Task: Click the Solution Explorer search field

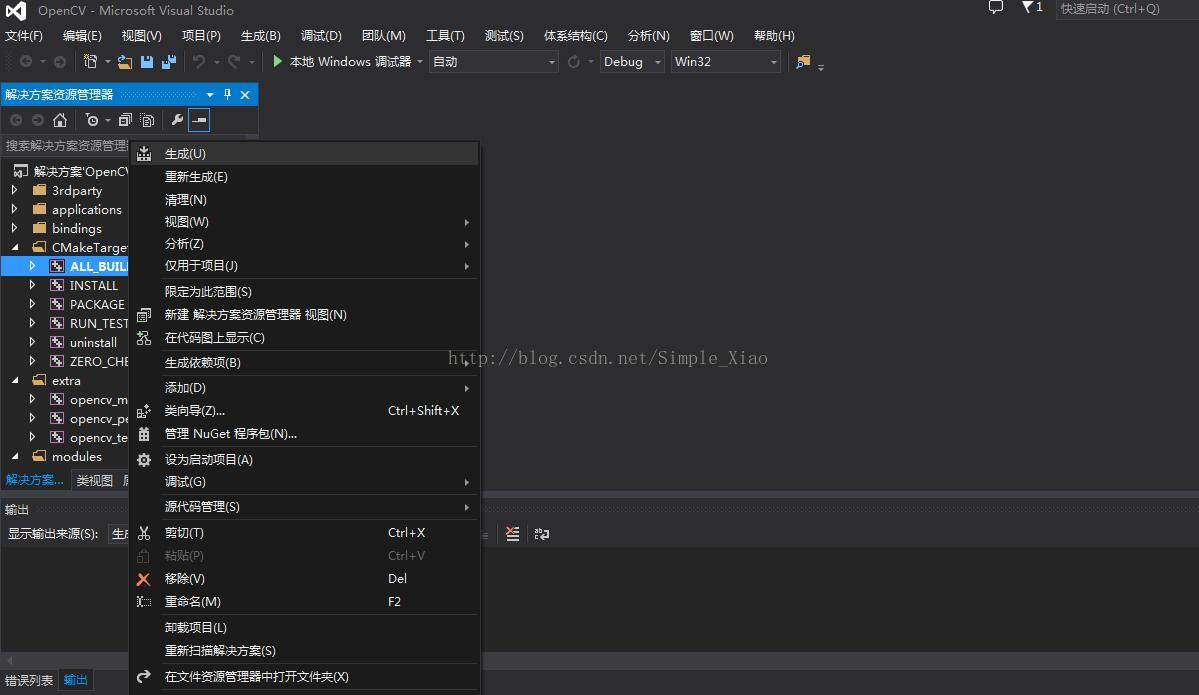Action: click(66, 145)
